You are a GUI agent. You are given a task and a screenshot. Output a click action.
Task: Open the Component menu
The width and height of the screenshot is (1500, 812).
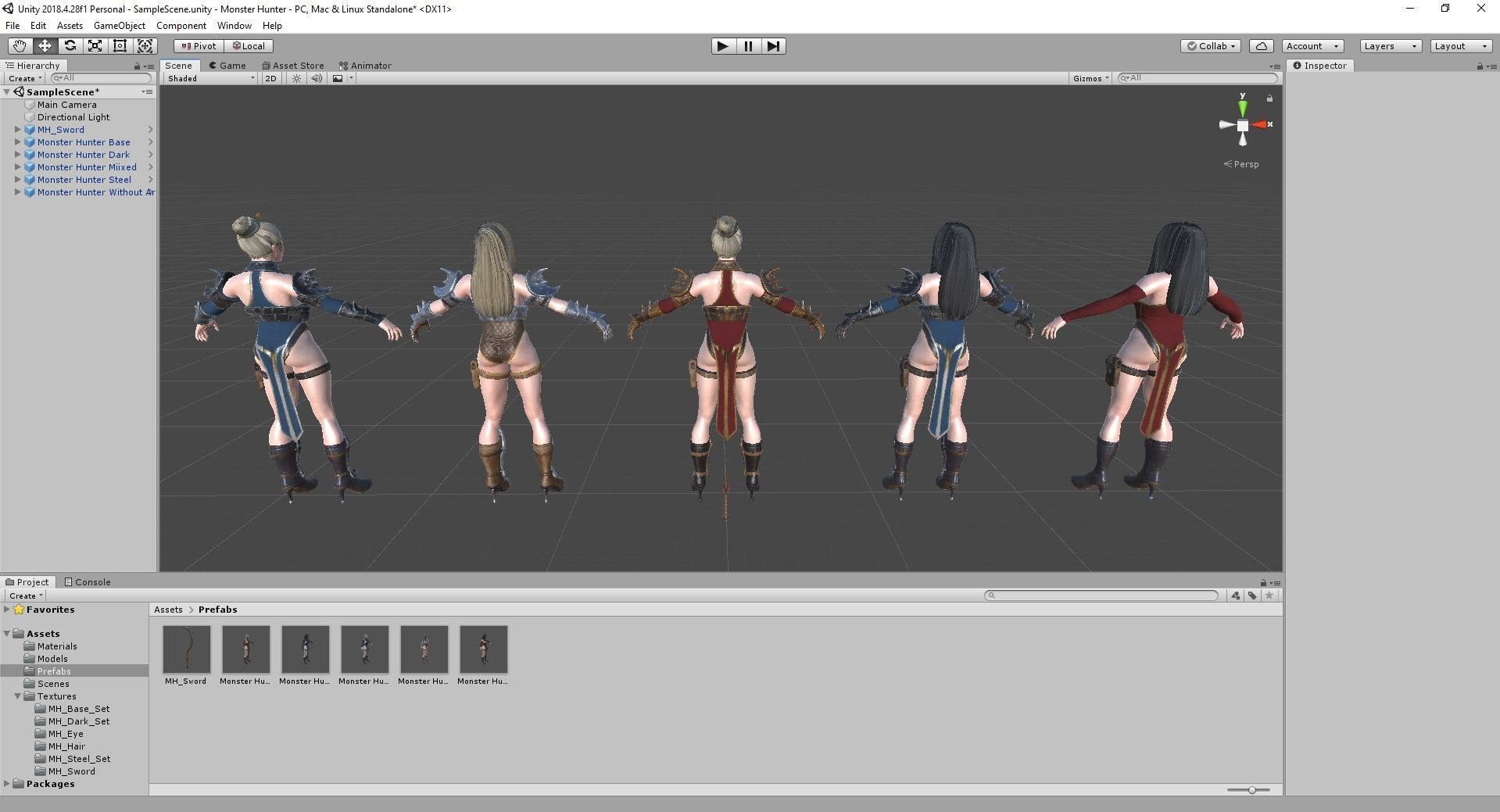point(181,26)
